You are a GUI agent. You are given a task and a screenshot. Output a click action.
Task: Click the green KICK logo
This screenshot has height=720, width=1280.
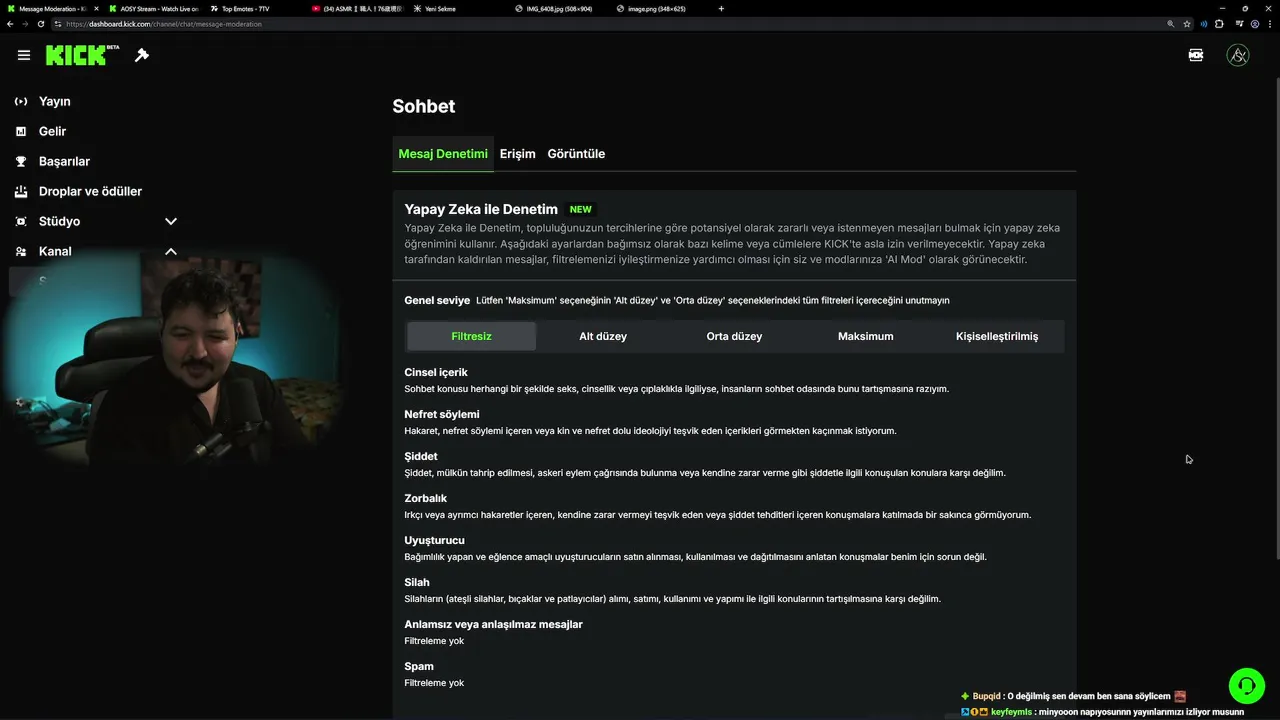[x=76, y=55]
